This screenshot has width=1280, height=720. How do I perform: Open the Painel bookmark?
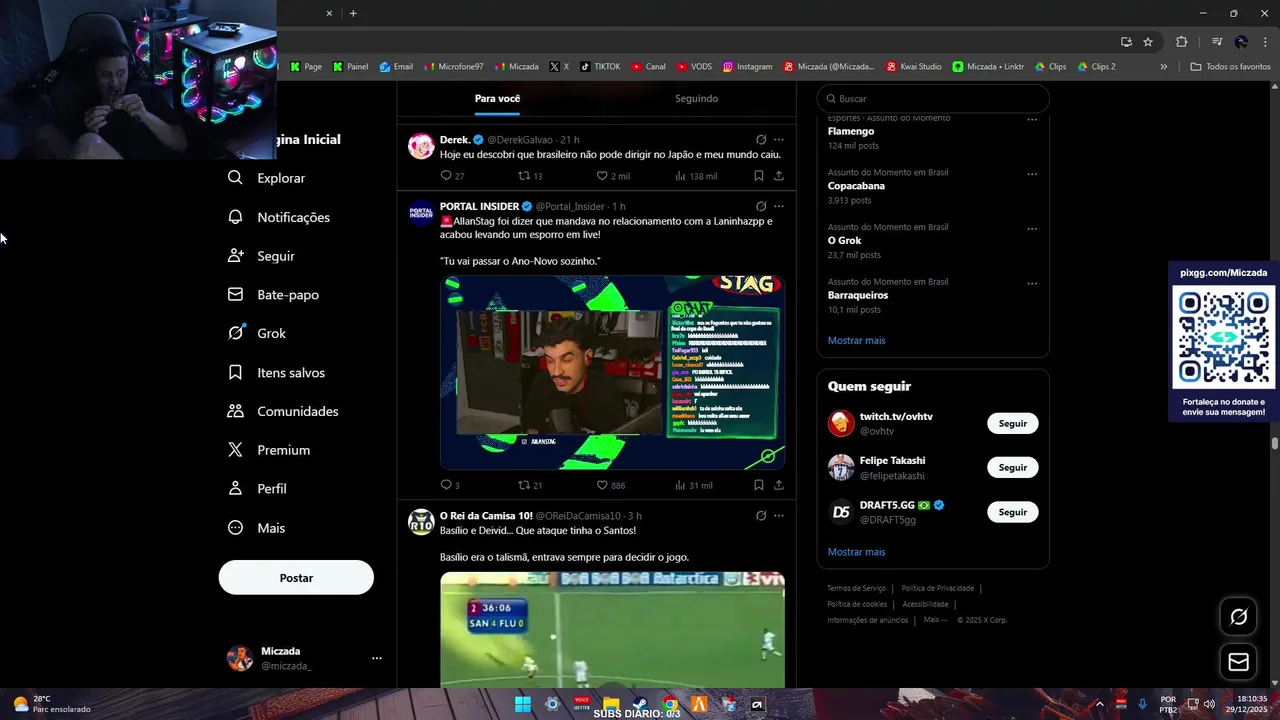coord(350,67)
